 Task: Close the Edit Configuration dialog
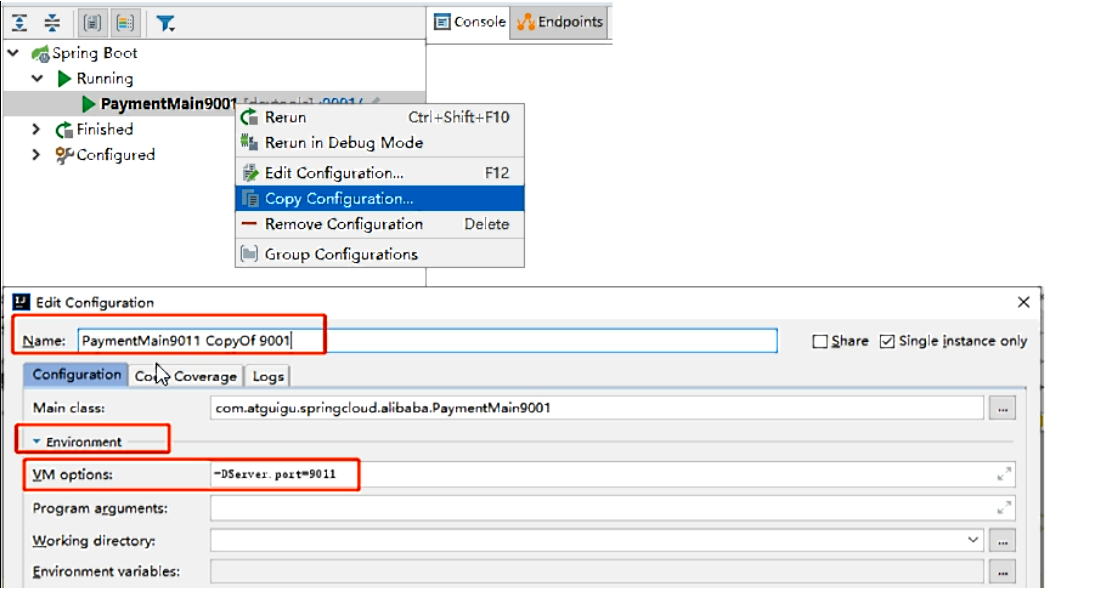click(1024, 303)
